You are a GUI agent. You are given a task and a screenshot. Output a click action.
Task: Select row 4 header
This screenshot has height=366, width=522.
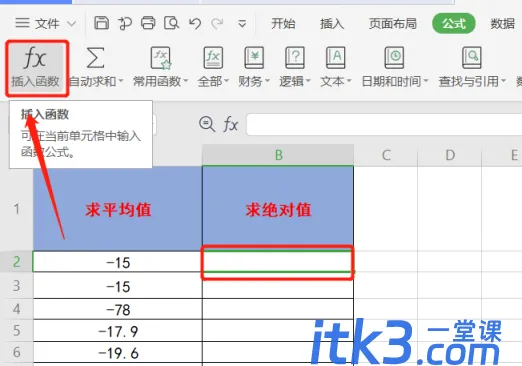(17, 309)
